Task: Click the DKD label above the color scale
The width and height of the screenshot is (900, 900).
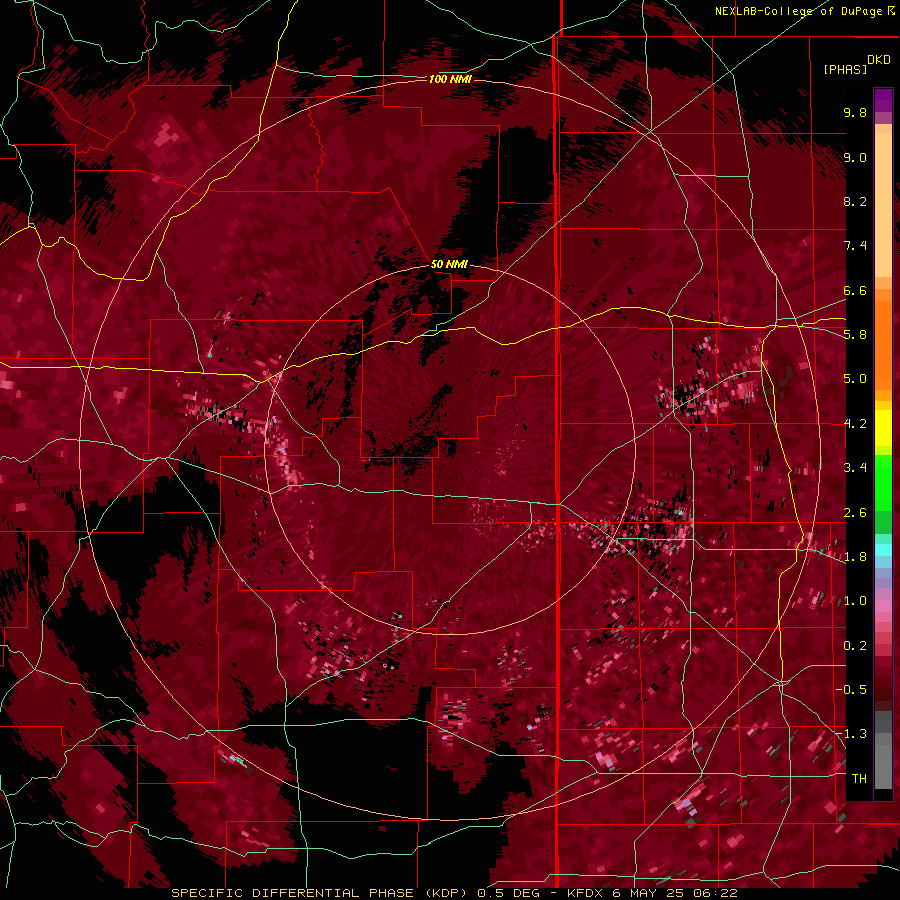Action: [x=878, y=60]
